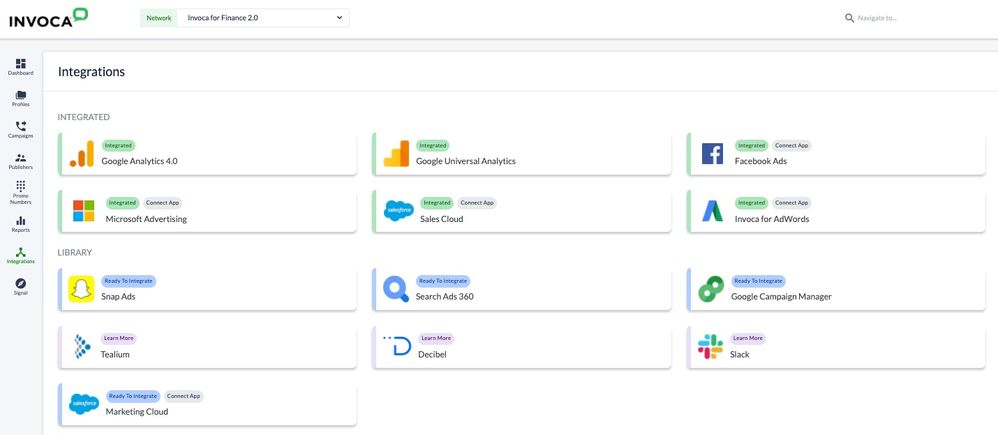Click Learn More on Decibel
This screenshot has width=998, height=435.
point(436,338)
